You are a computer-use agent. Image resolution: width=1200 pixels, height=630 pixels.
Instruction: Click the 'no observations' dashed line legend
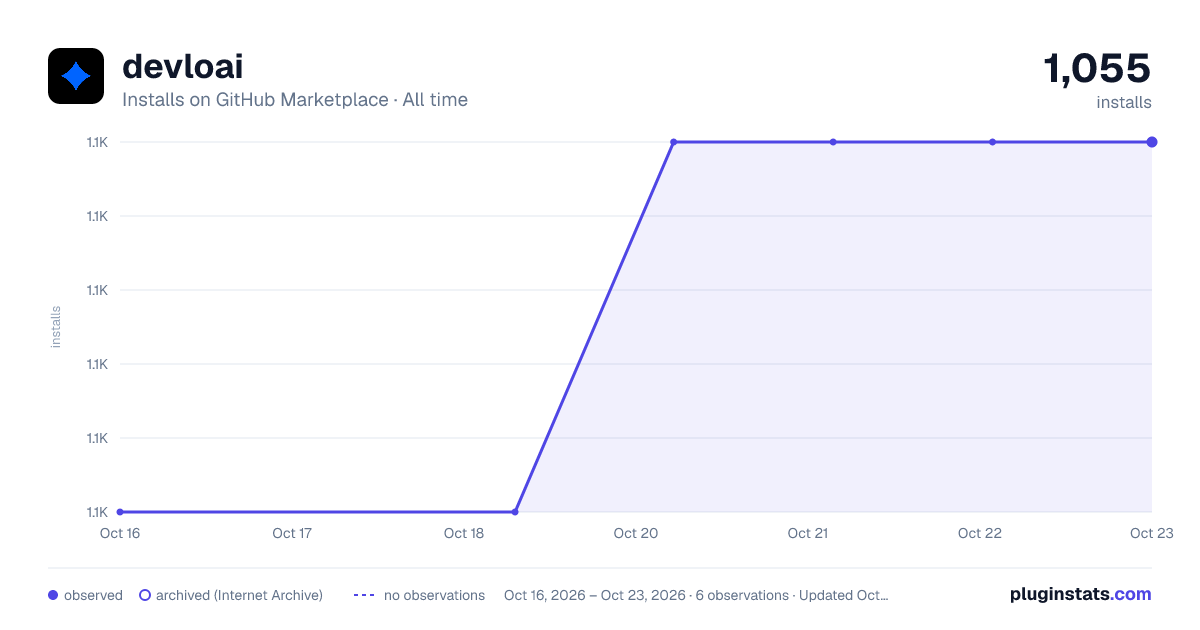coord(364,595)
